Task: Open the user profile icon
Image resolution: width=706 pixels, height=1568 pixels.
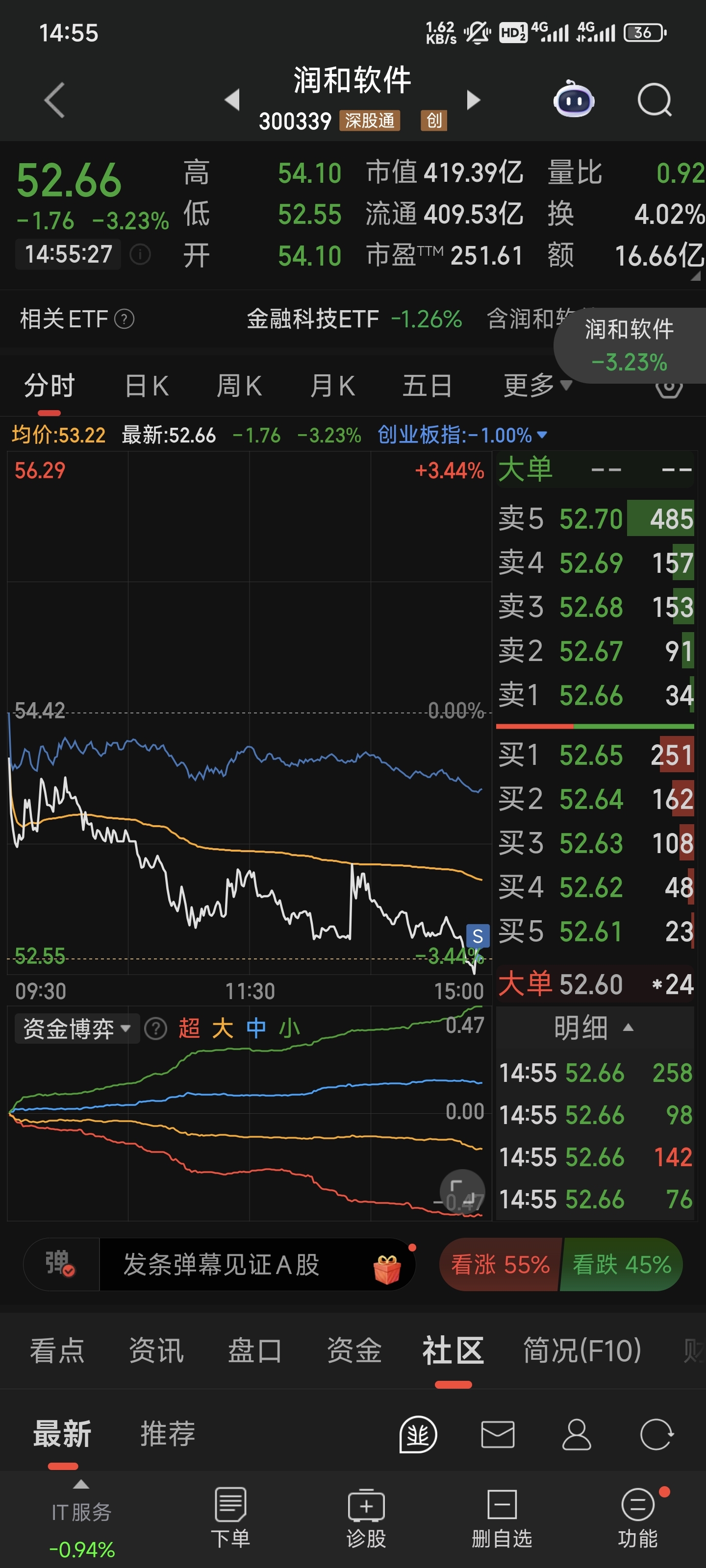Action: coord(576,1435)
